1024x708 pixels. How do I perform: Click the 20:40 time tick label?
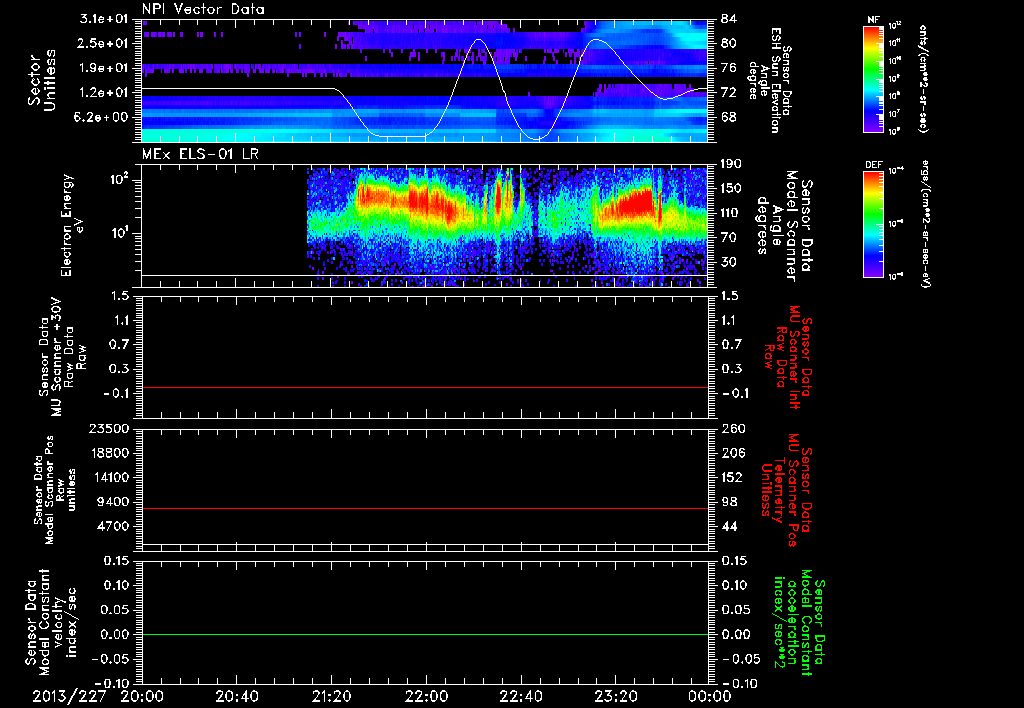[236, 696]
